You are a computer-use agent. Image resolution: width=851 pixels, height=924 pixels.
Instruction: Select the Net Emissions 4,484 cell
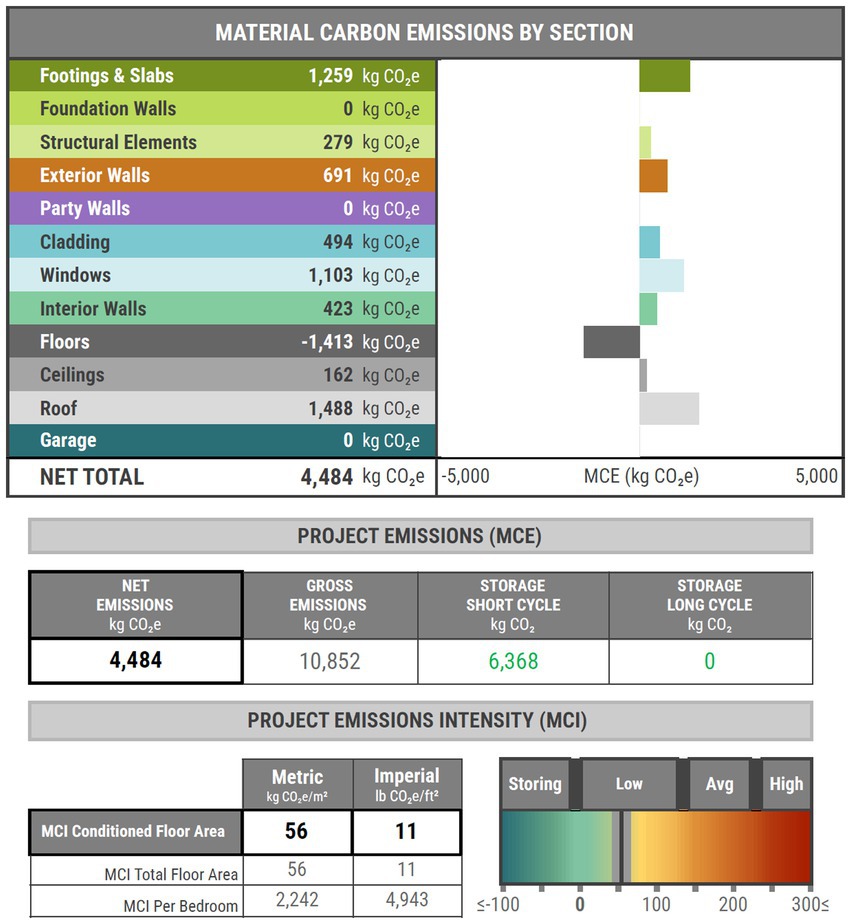(135, 661)
